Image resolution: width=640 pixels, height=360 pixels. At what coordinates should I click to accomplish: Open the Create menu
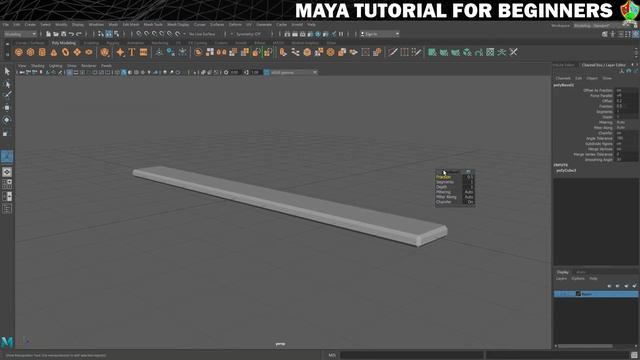pos(30,25)
